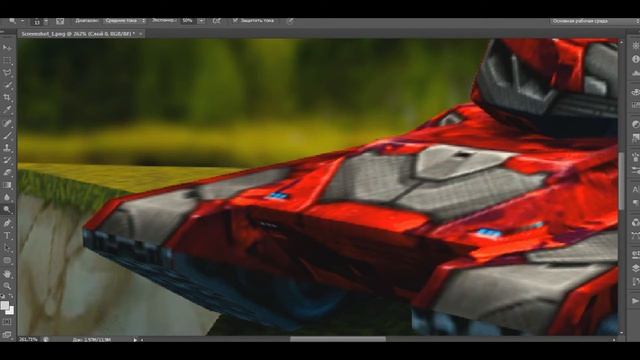Image resolution: width=640 pixels, height=360 pixels.
Task: Select the Dodge tool in toolbox
Action: coord(7,209)
